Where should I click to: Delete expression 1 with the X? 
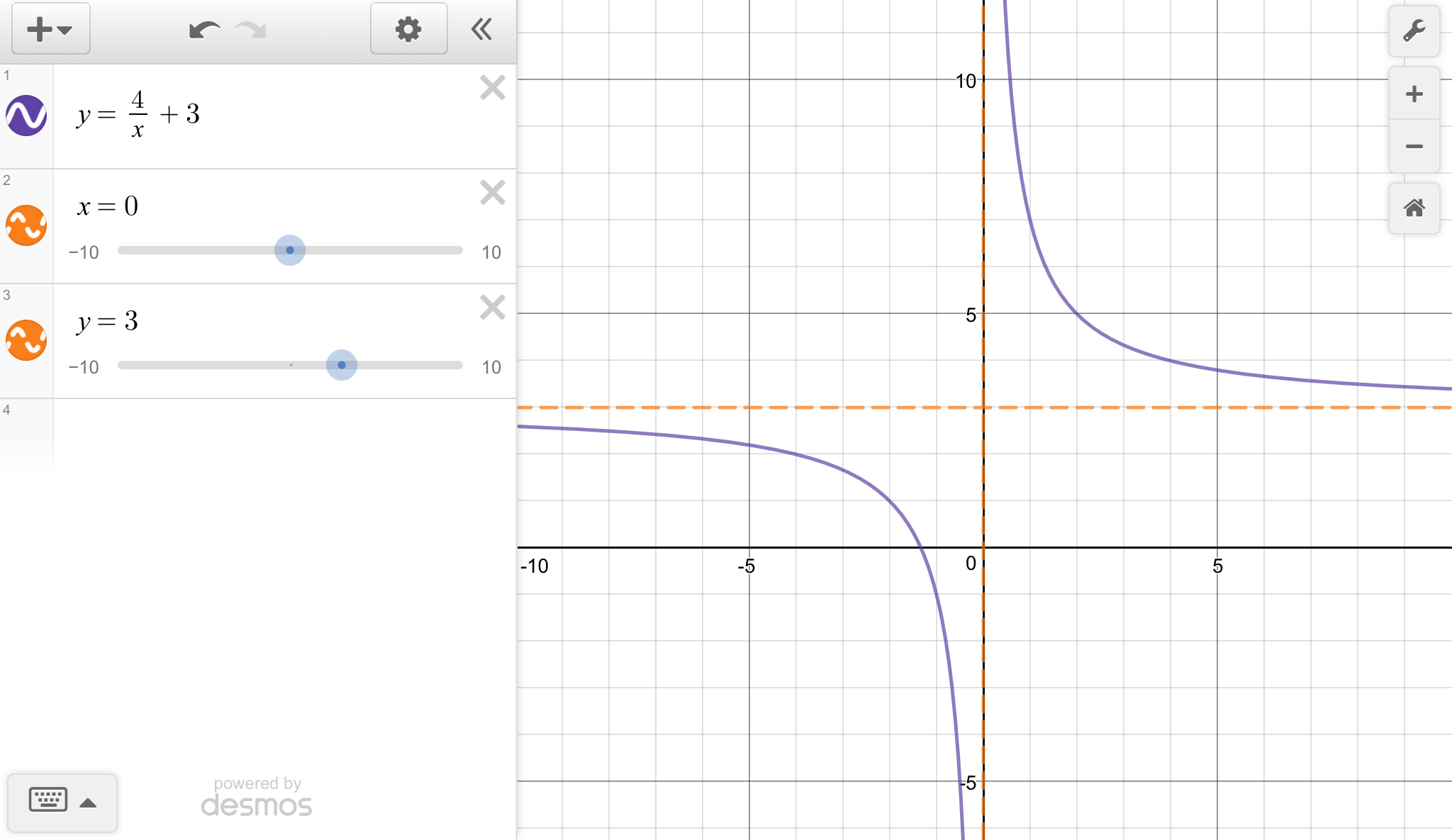492,88
